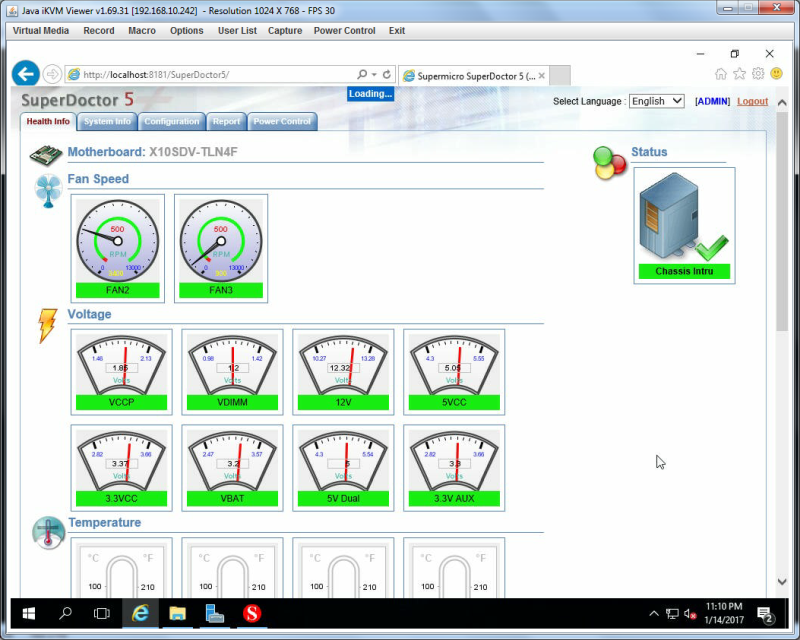Switch to the System Info tab

[x=107, y=121]
